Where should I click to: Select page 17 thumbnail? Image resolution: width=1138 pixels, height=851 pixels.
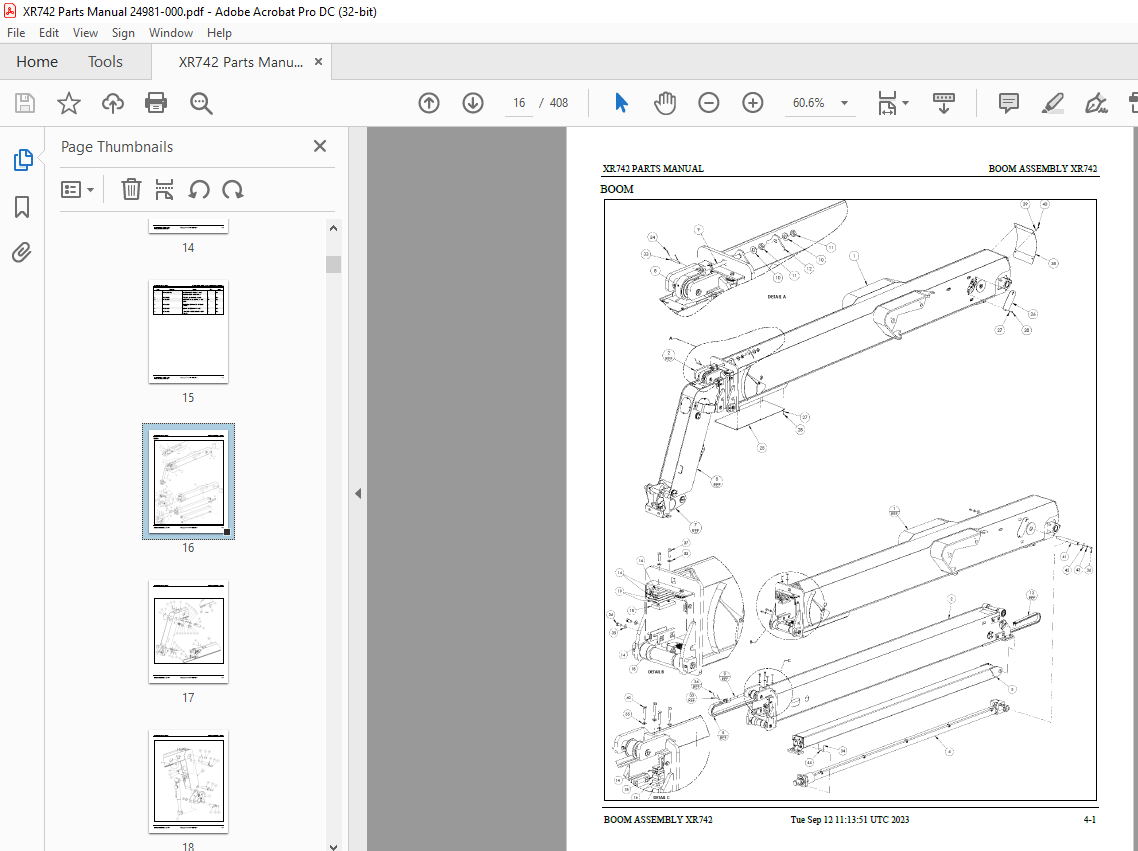coord(189,631)
